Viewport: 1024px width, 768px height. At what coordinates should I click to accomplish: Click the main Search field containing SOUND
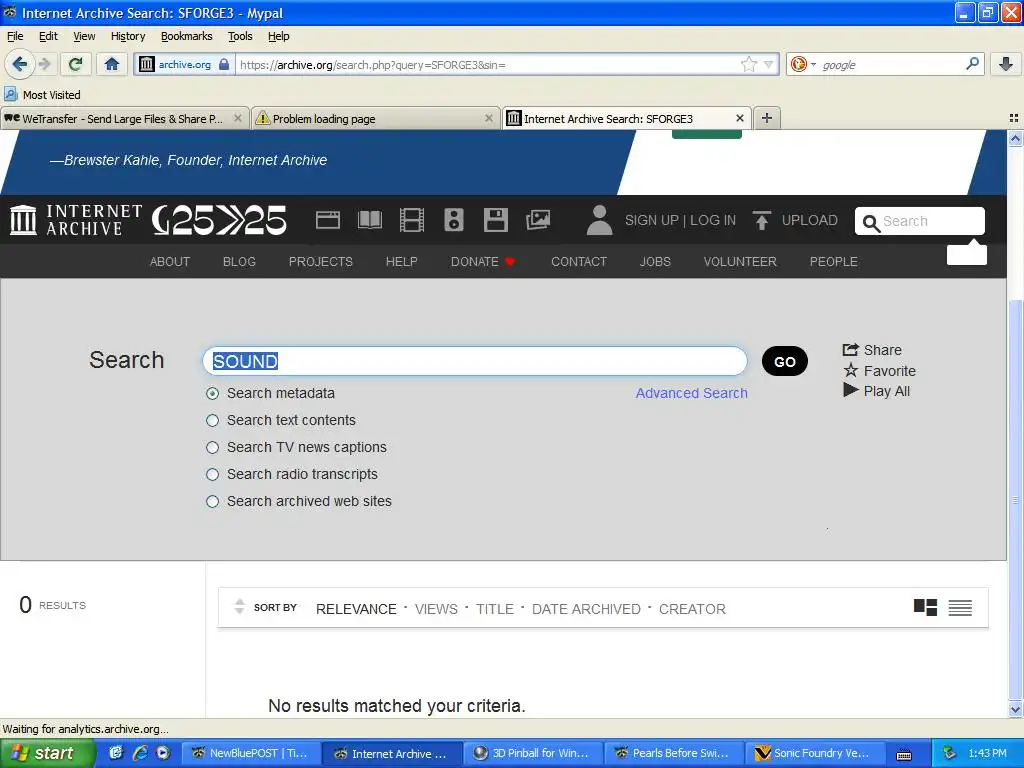475,361
